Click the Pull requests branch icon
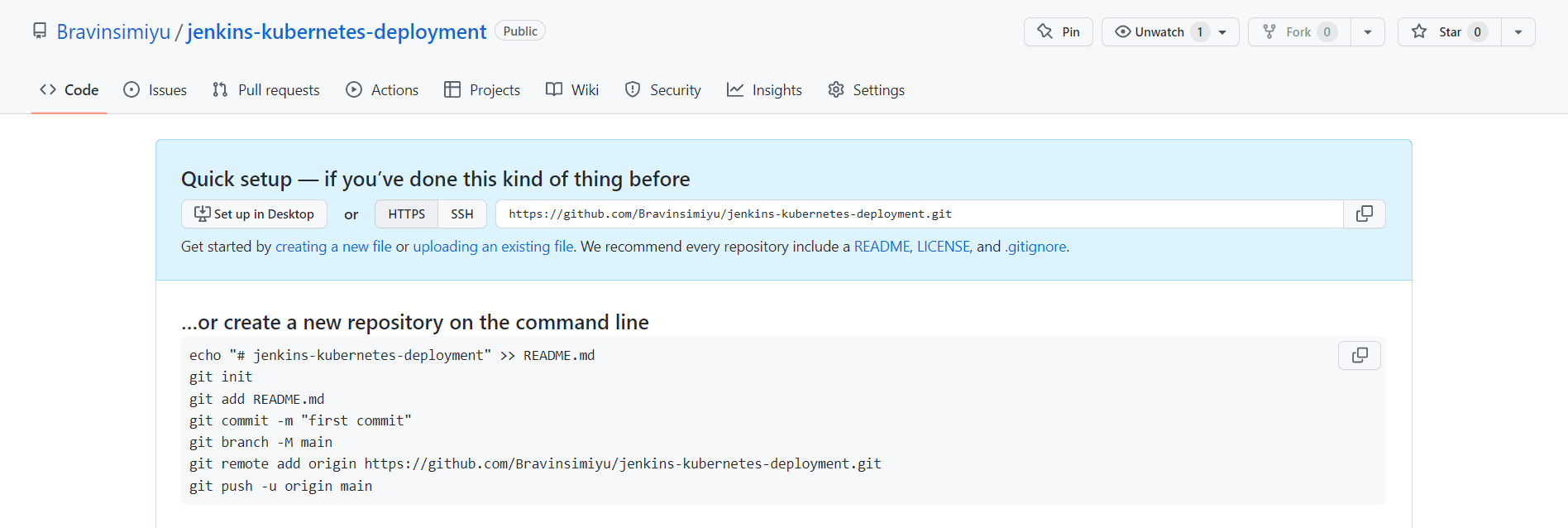This screenshot has width=1568, height=528. [x=220, y=89]
